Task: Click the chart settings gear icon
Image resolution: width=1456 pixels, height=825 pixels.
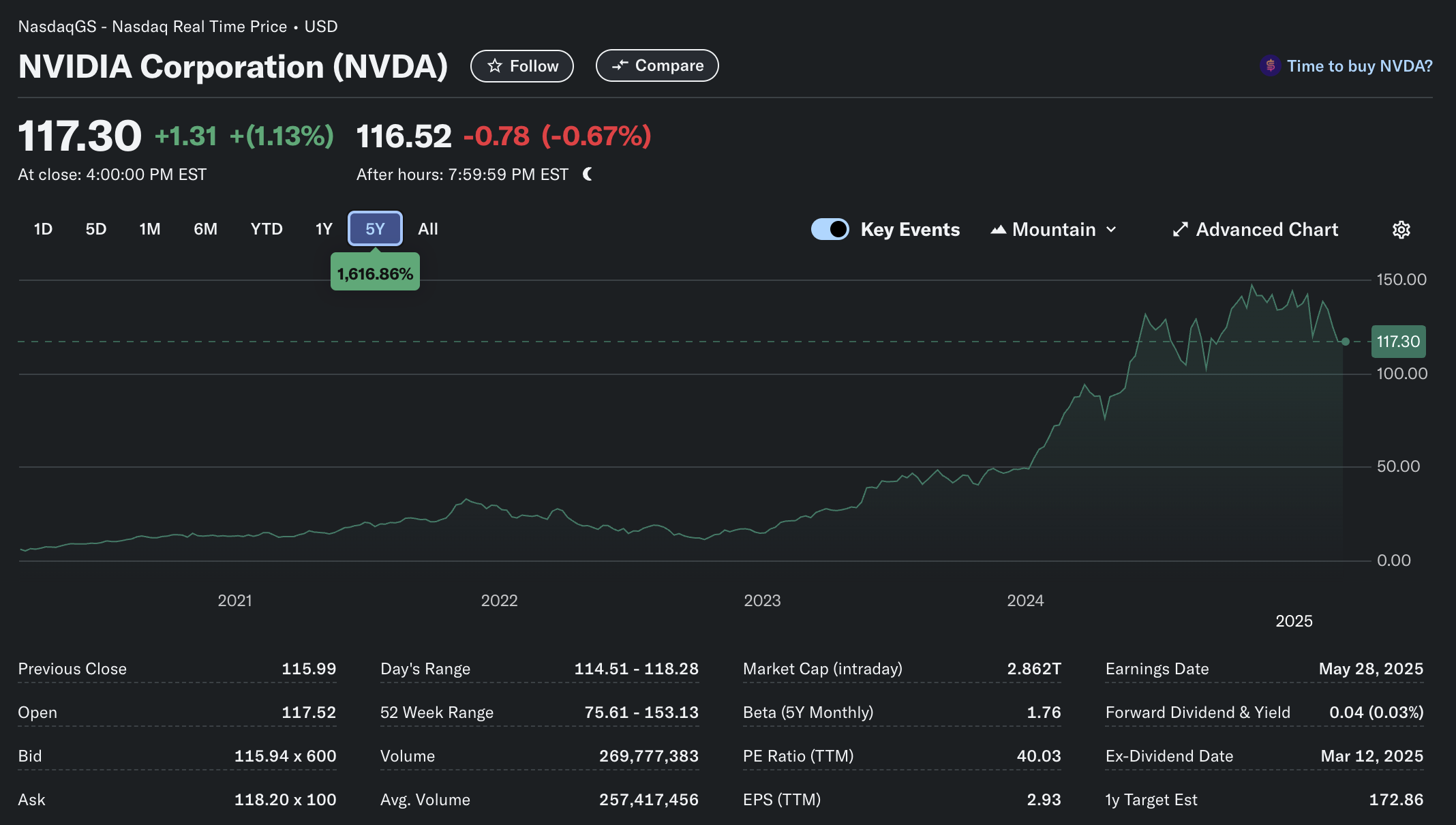Action: (x=1401, y=230)
